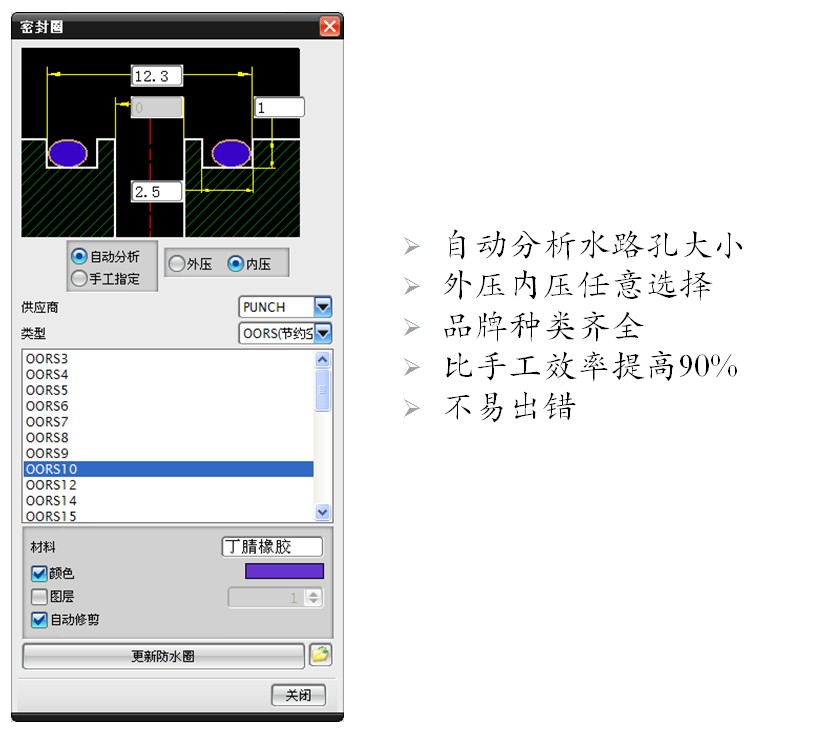
Task: Select OORS5 from the seal list
Action: coord(47,390)
